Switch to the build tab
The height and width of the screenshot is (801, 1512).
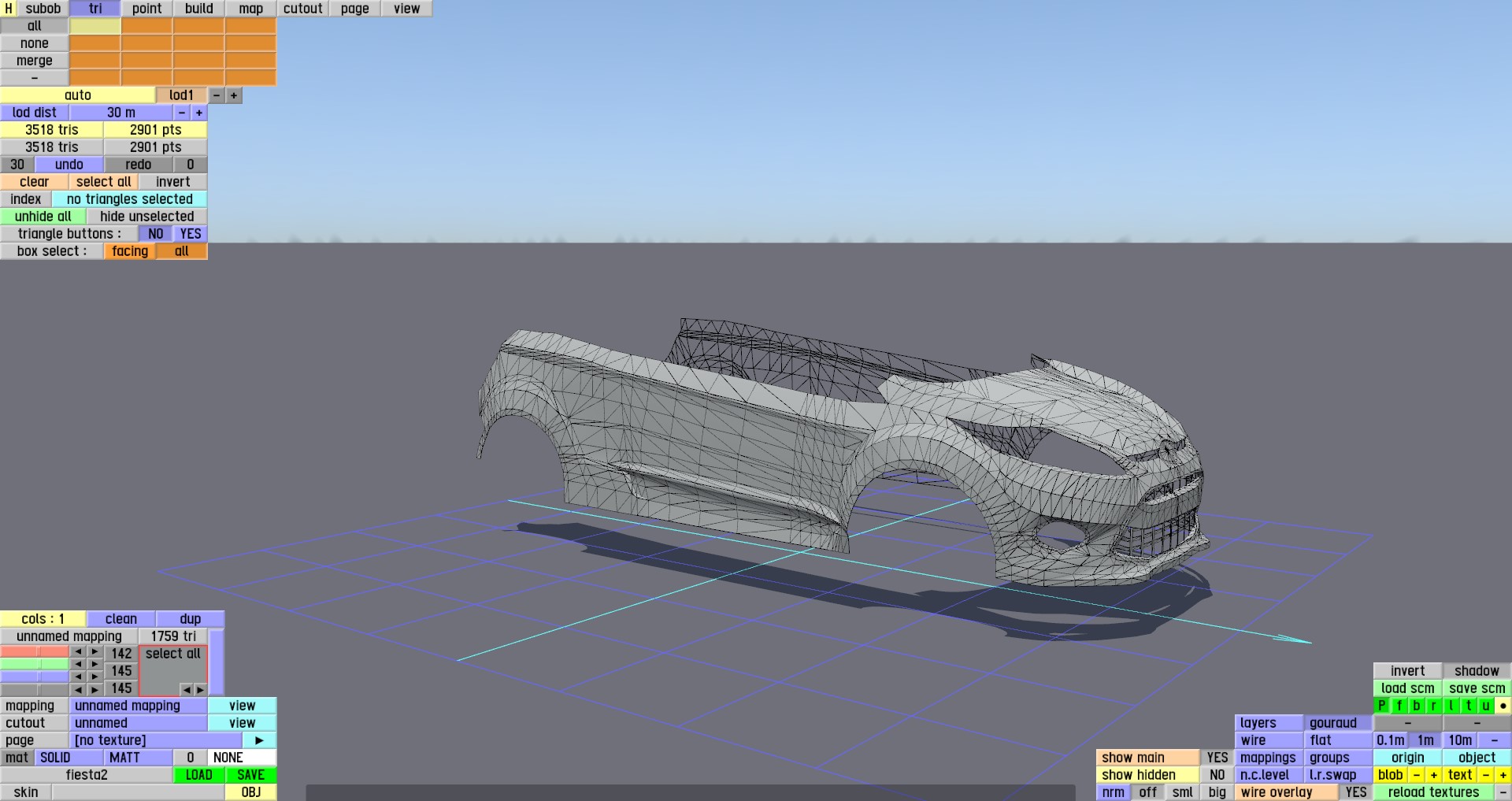click(x=199, y=9)
